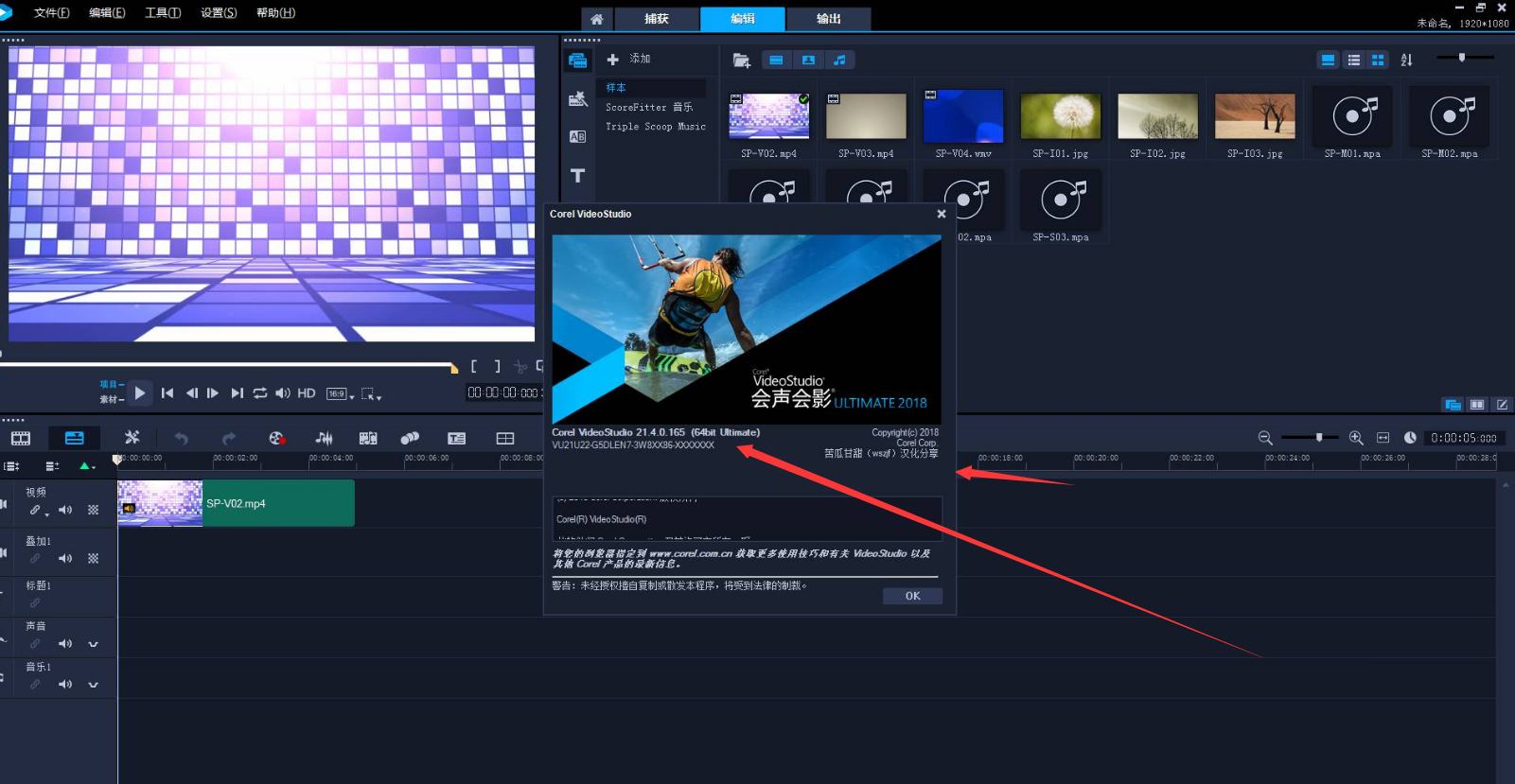1515x784 pixels.
Task: Open the 设置(S) menu
Action: pyautogui.click(x=219, y=13)
